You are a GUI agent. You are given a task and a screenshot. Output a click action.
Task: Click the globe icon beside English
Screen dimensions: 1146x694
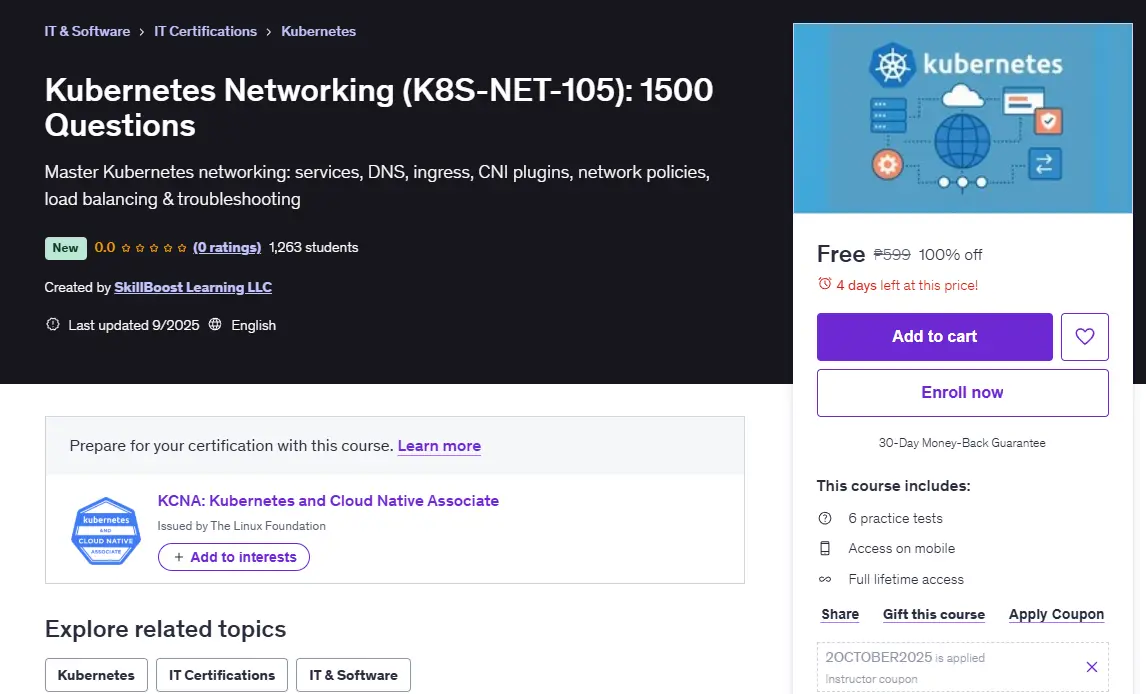[215, 324]
